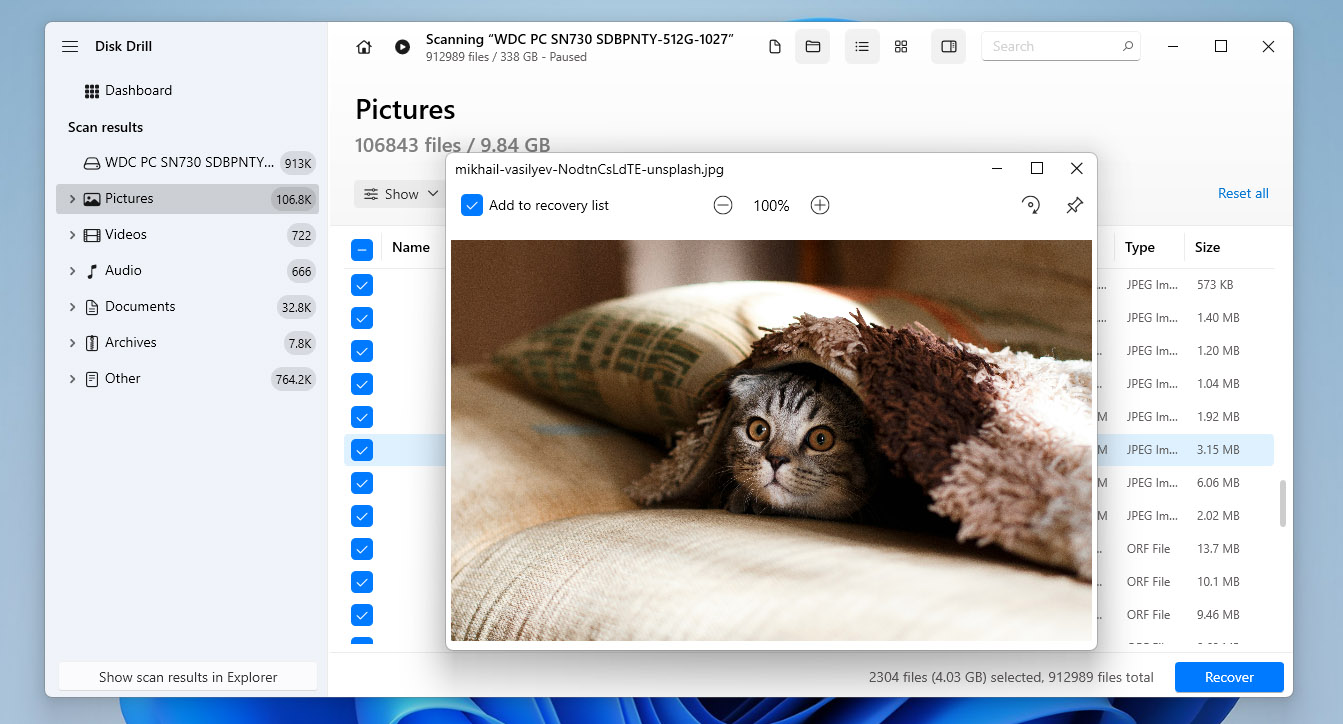Toggle the preview panel icon
Image resolution: width=1343 pixels, height=724 pixels.
point(949,47)
